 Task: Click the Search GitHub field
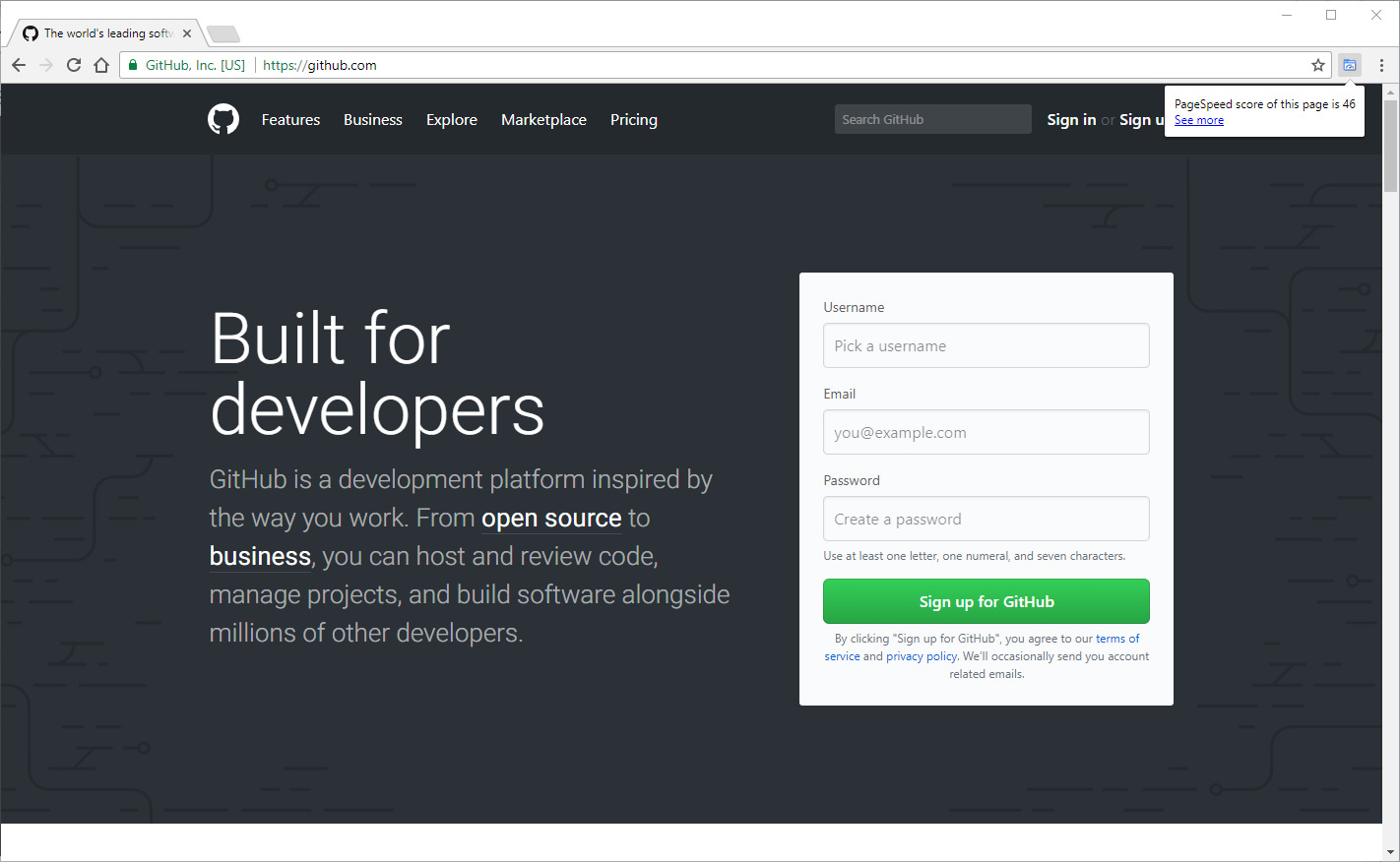point(933,119)
